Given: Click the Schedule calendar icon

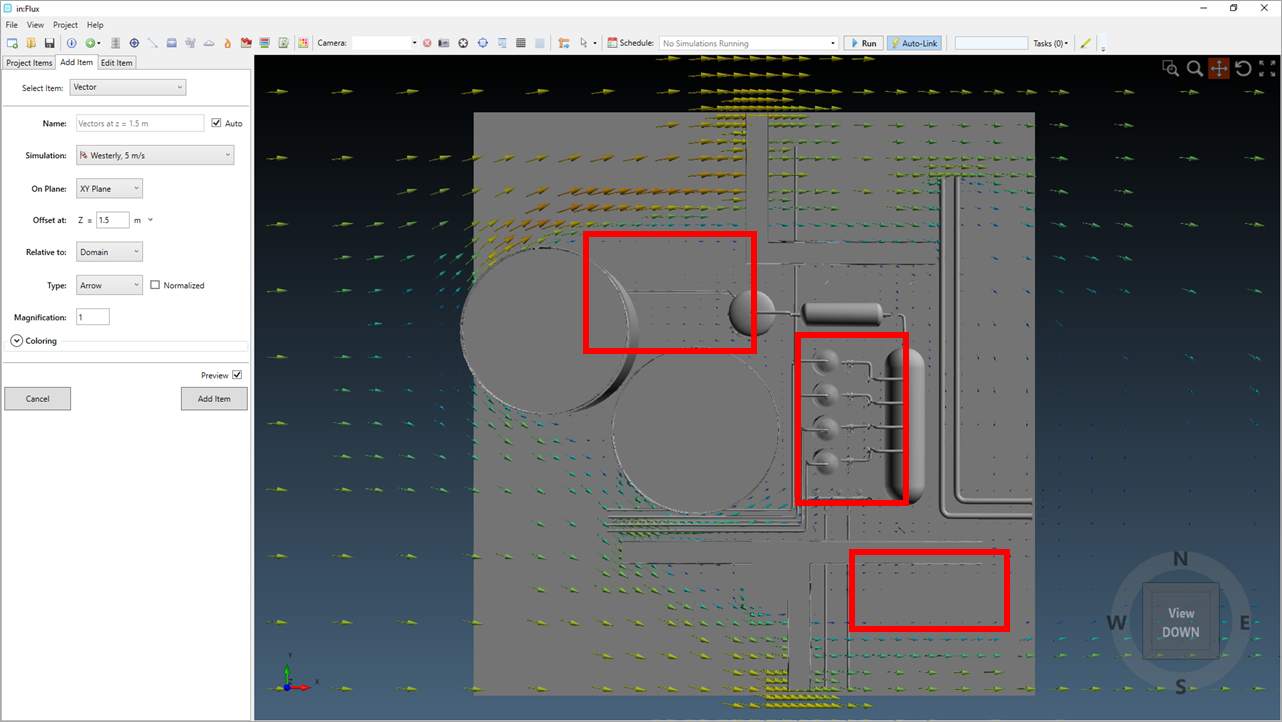Looking at the screenshot, I should pyautogui.click(x=612, y=43).
